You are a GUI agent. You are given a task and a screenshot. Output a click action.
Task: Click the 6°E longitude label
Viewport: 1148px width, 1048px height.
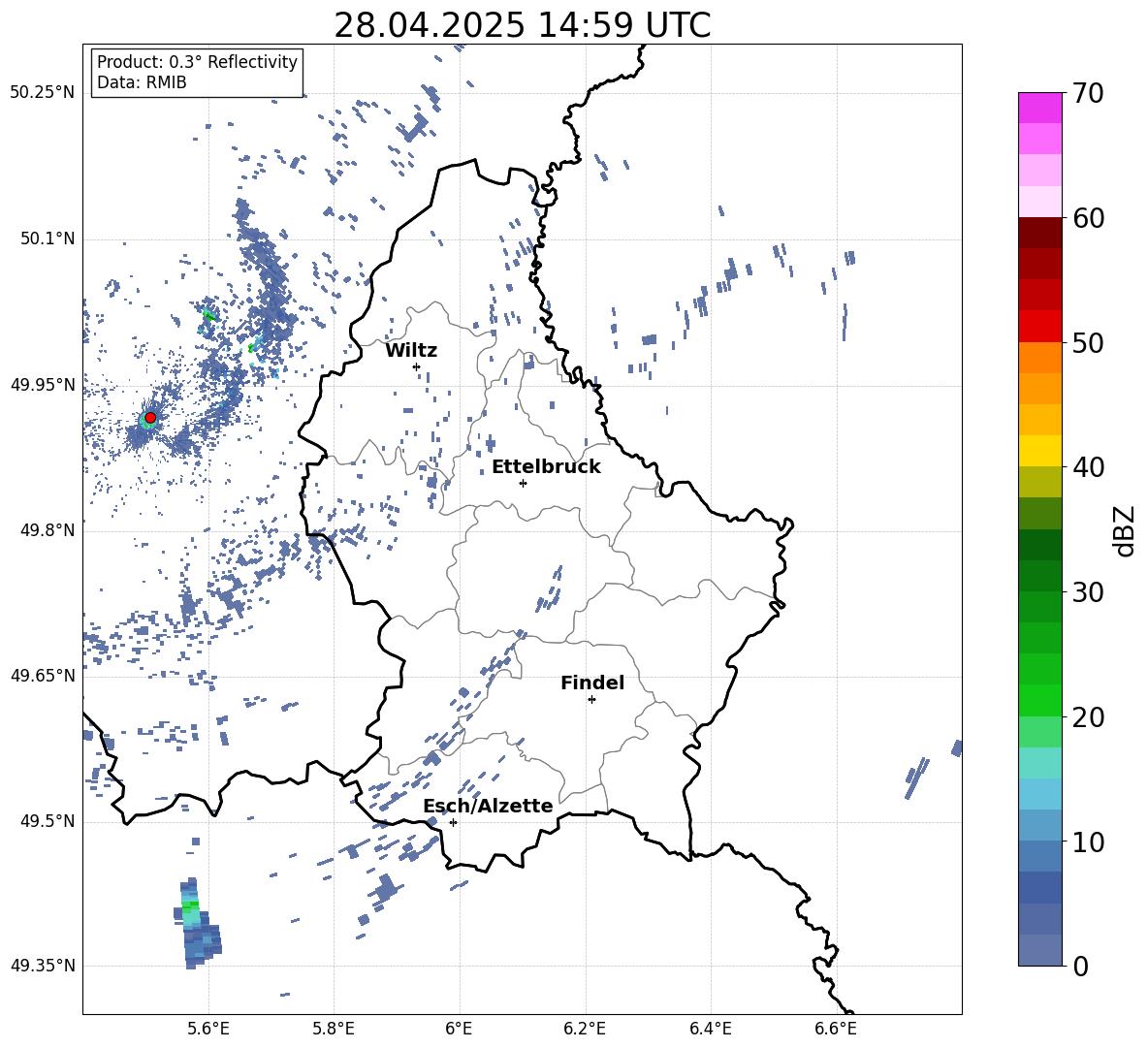click(459, 1029)
